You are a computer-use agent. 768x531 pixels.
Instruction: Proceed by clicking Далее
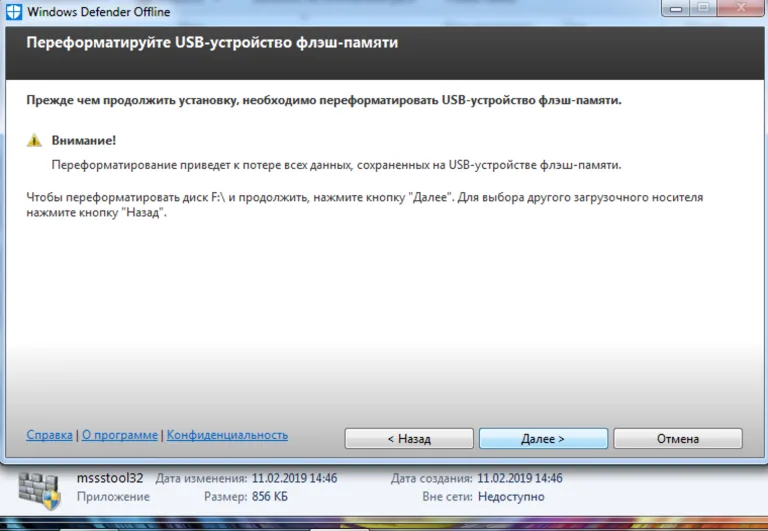click(x=543, y=438)
